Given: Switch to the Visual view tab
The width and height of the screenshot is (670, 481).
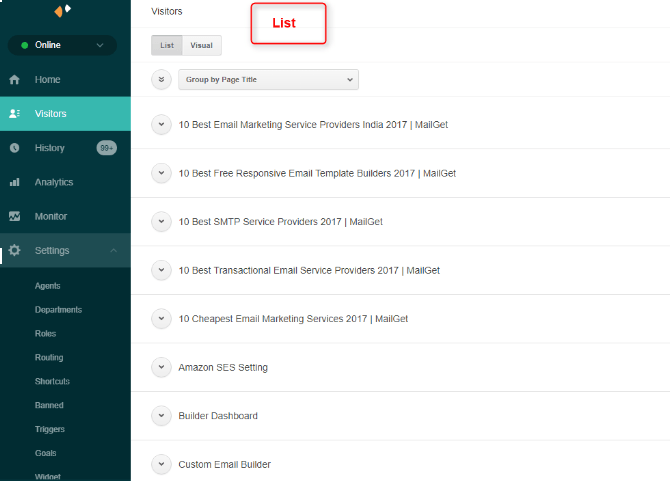Looking at the screenshot, I should [201, 45].
